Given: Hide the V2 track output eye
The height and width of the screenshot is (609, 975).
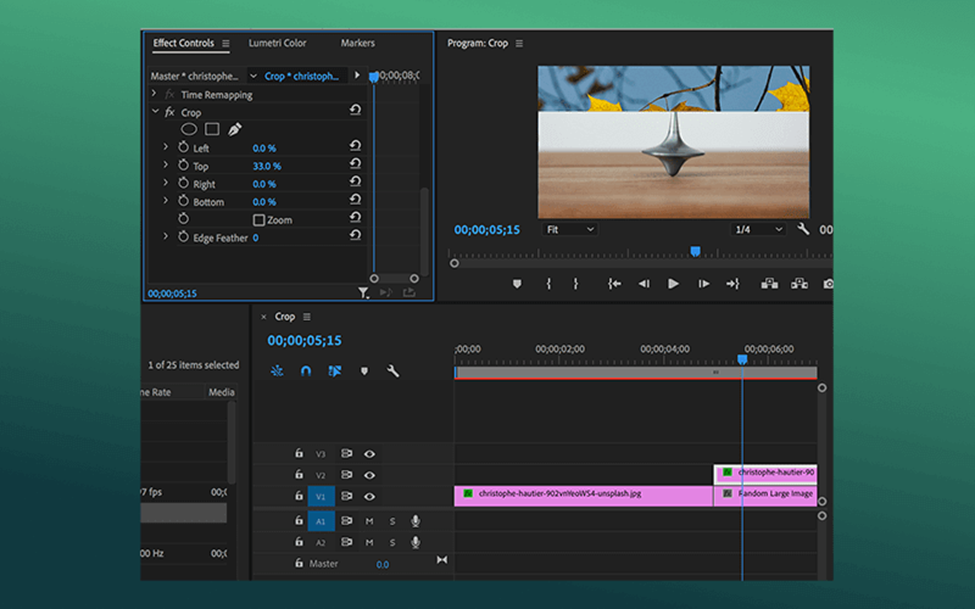Looking at the screenshot, I should point(369,475).
